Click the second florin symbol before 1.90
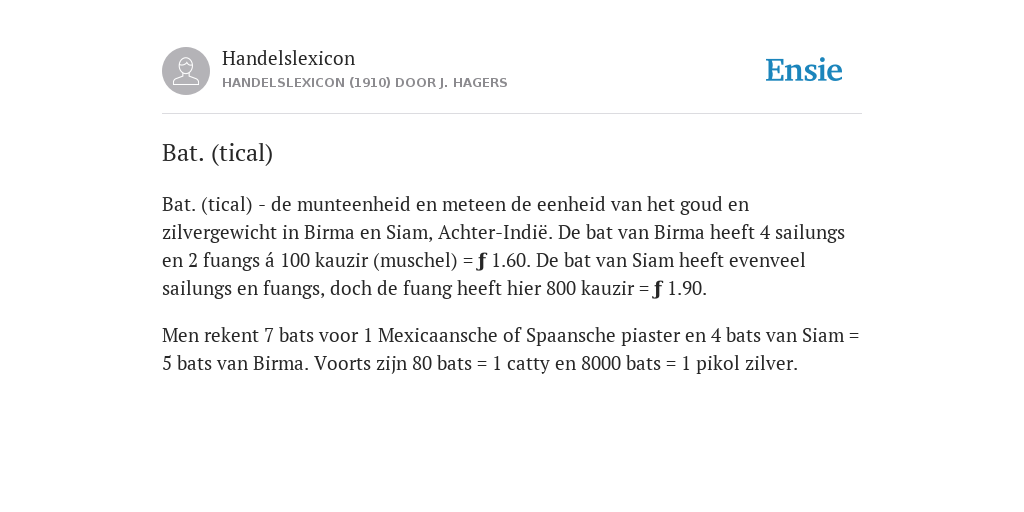This screenshot has width=1024, height=512. (x=658, y=289)
